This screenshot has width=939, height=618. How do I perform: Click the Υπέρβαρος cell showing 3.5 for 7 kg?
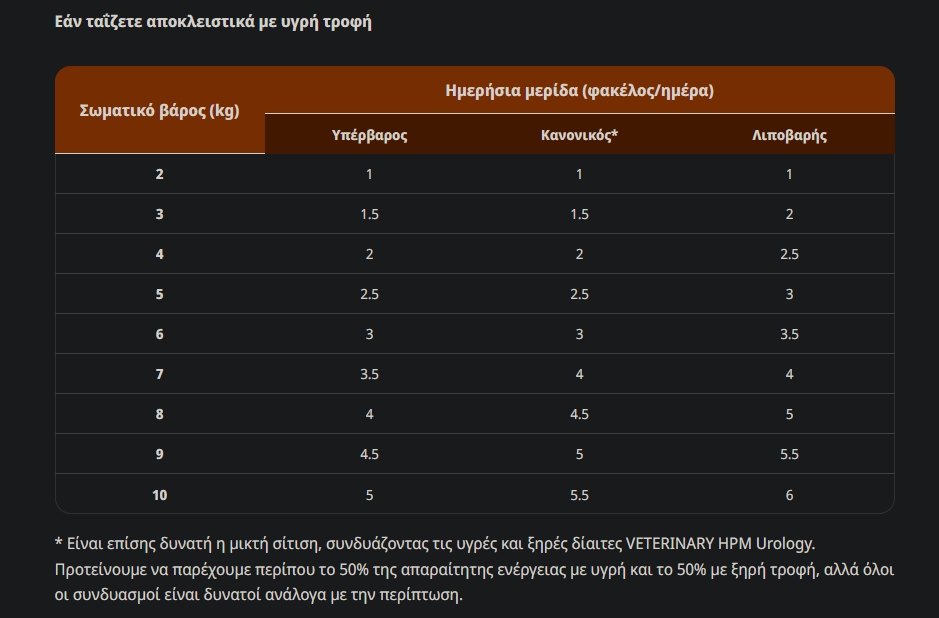point(369,374)
